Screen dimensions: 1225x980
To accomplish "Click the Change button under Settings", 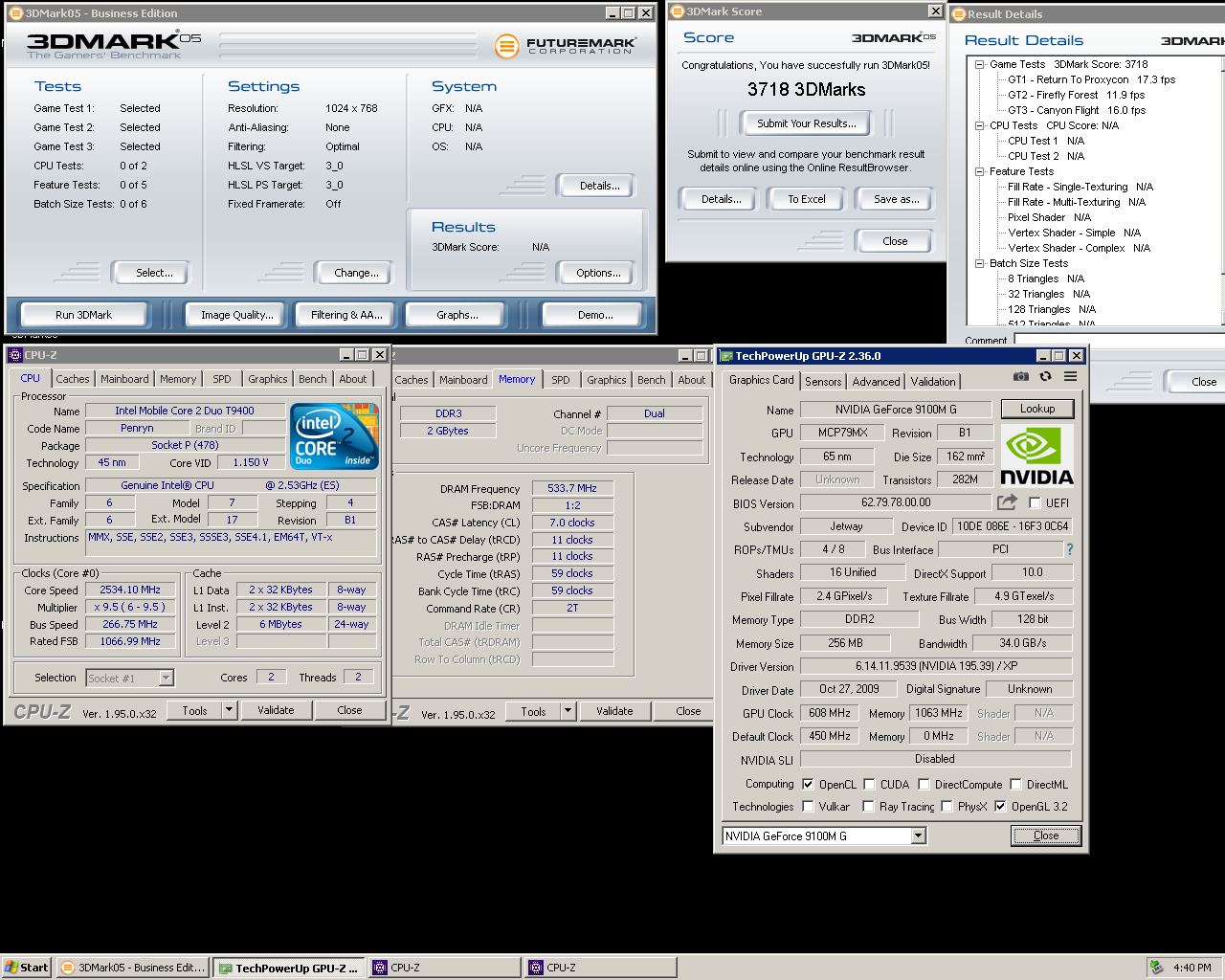I will [x=356, y=273].
